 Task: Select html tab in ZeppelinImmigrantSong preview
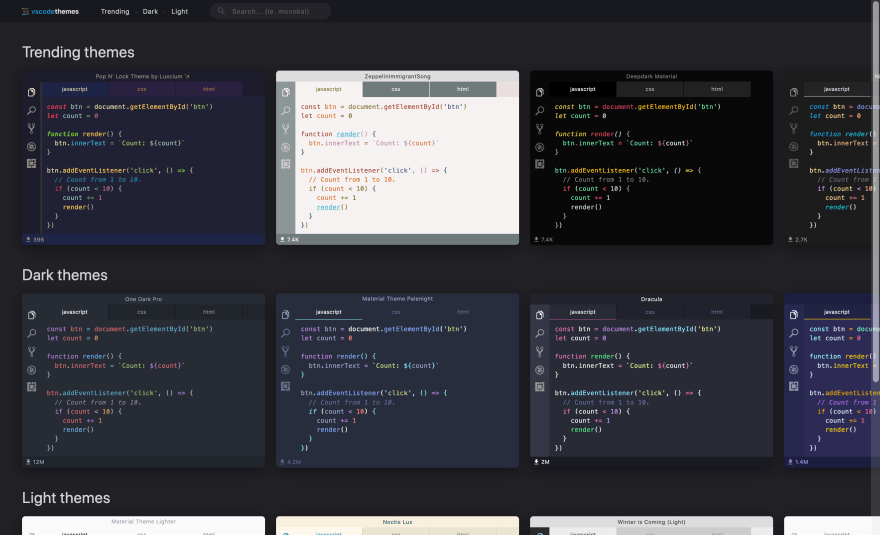click(463, 89)
